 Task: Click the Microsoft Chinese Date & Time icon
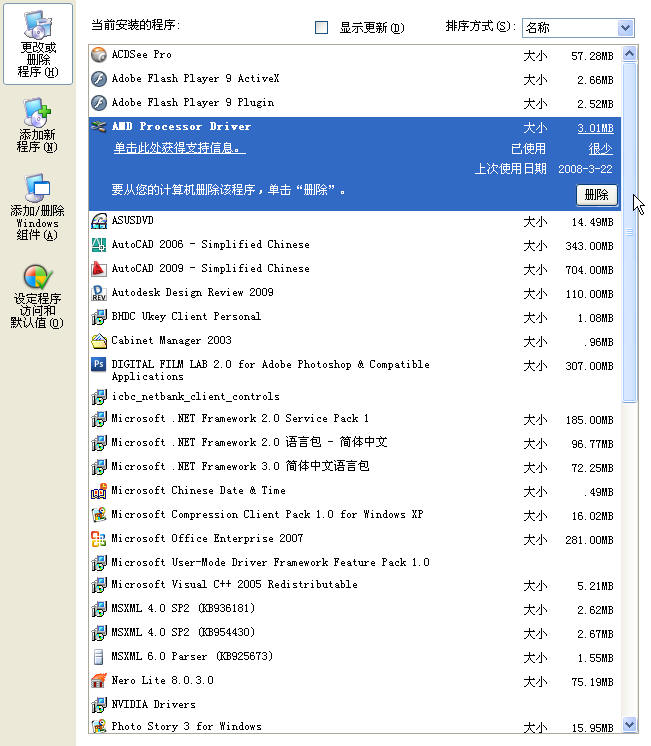(x=99, y=491)
